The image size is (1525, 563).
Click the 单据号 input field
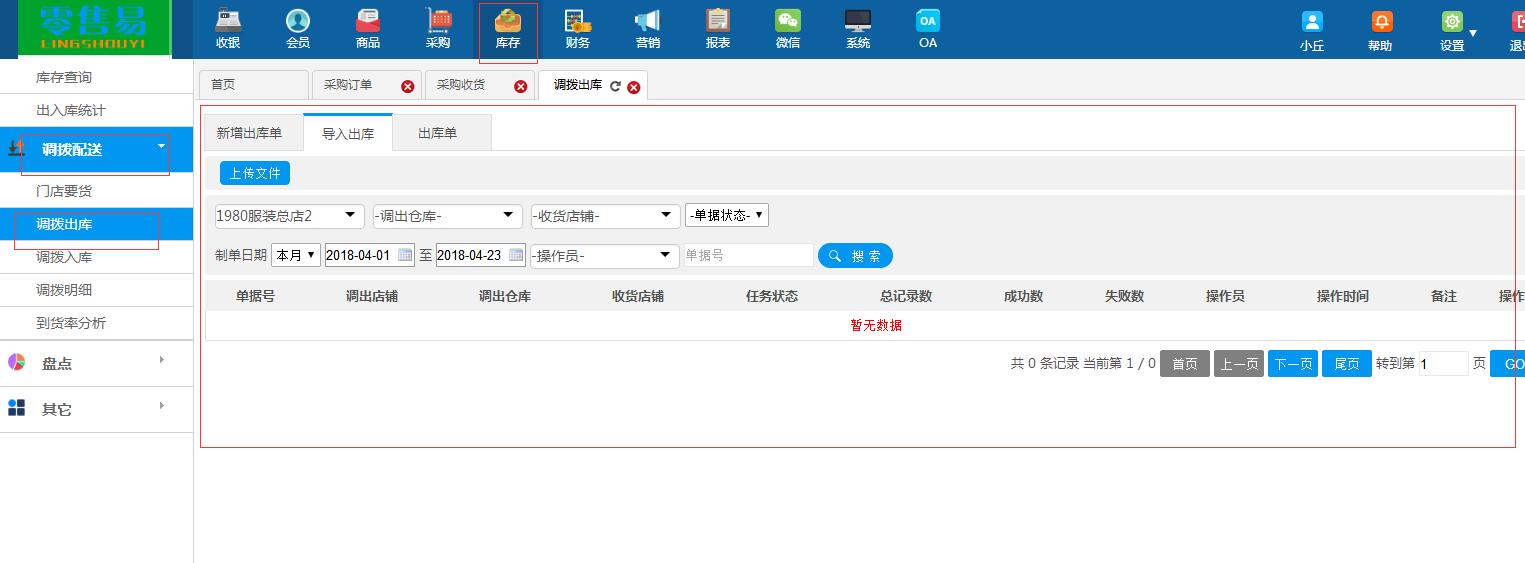[x=747, y=256]
